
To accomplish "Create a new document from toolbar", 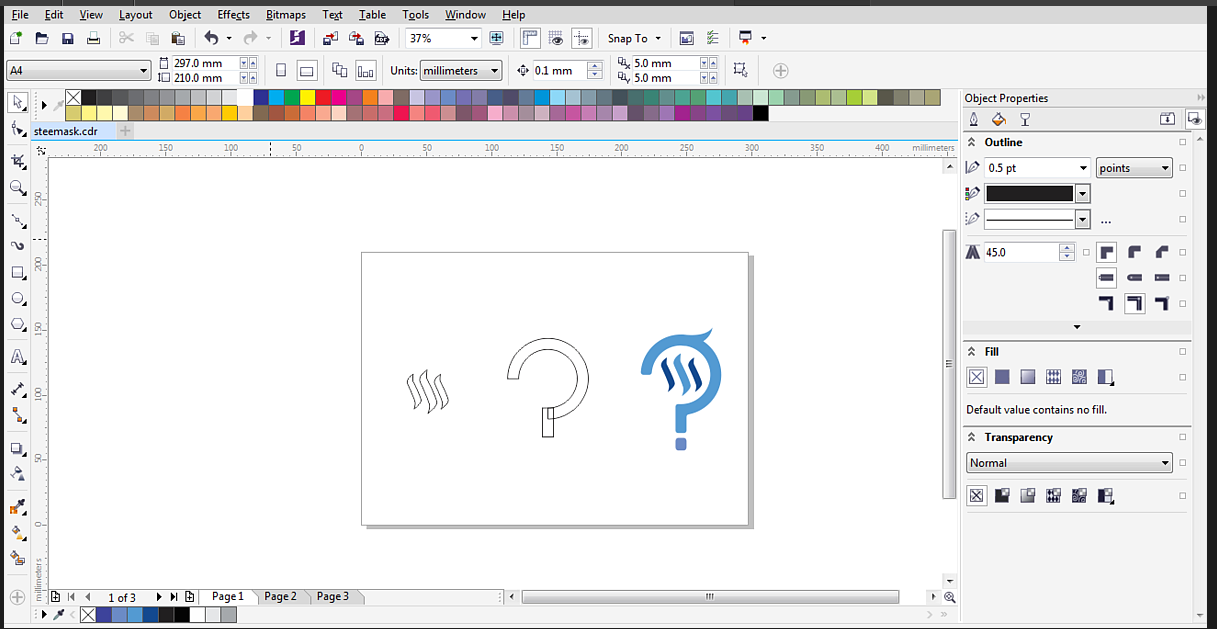I will [16, 38].
